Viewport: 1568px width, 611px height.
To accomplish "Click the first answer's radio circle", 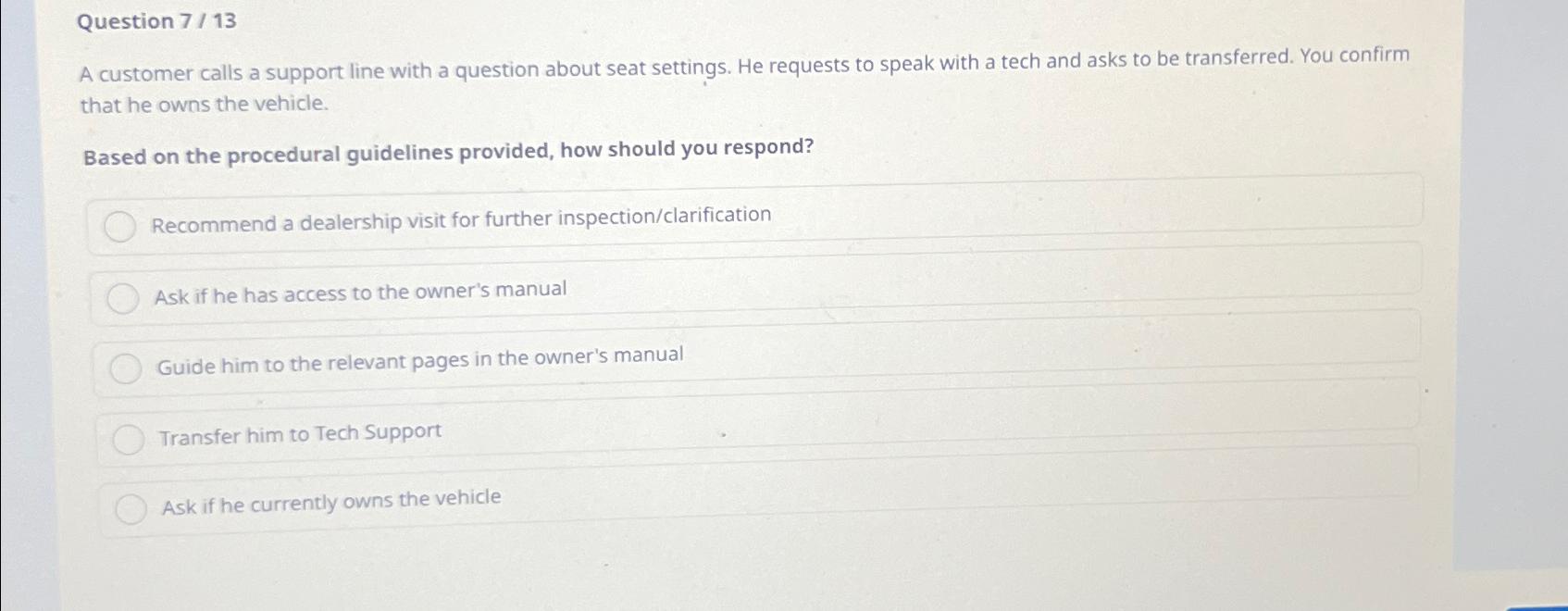I will (x=121, y=225).
